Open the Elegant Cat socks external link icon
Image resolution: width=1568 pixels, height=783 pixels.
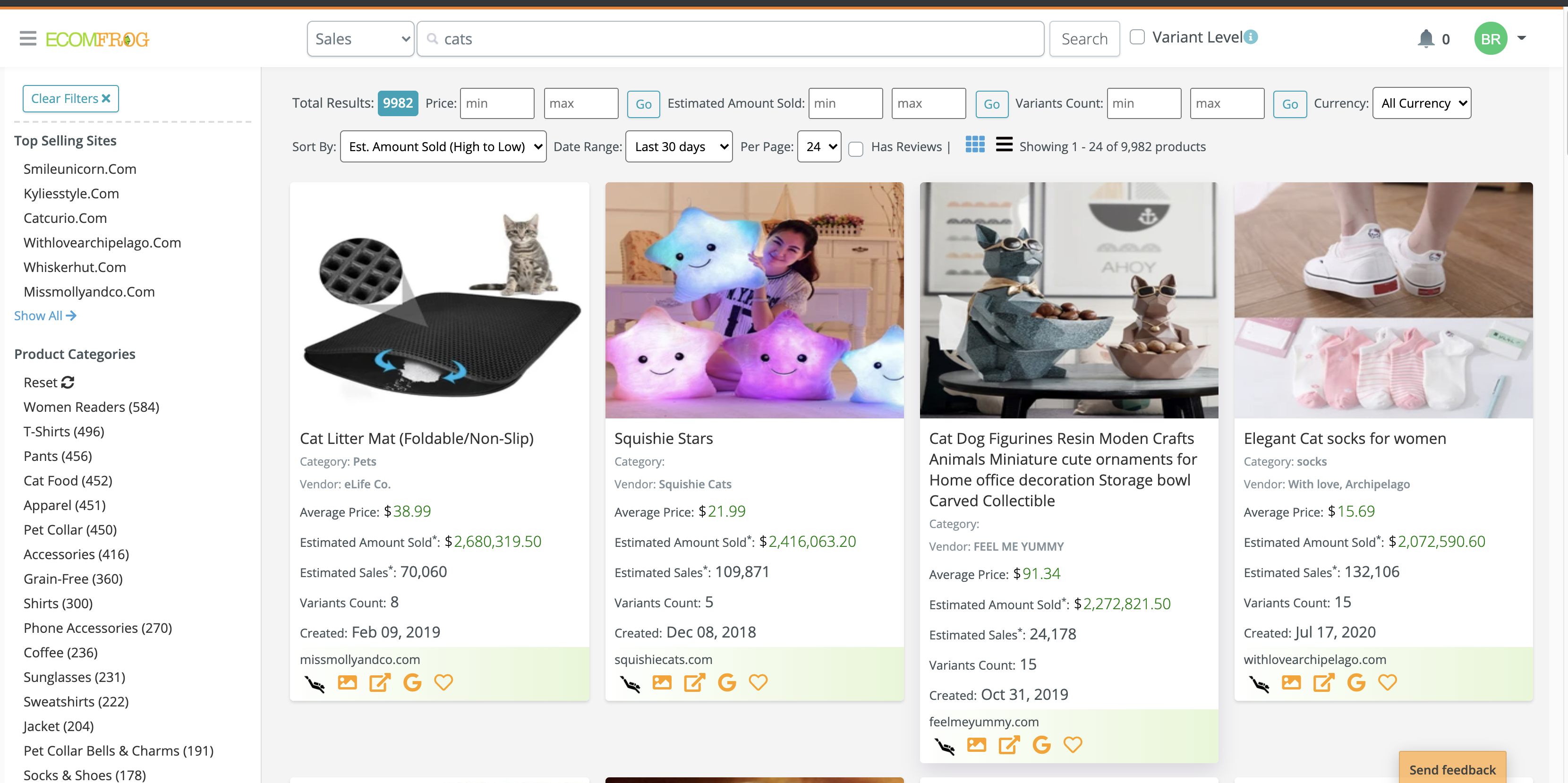click(1323, 682)
